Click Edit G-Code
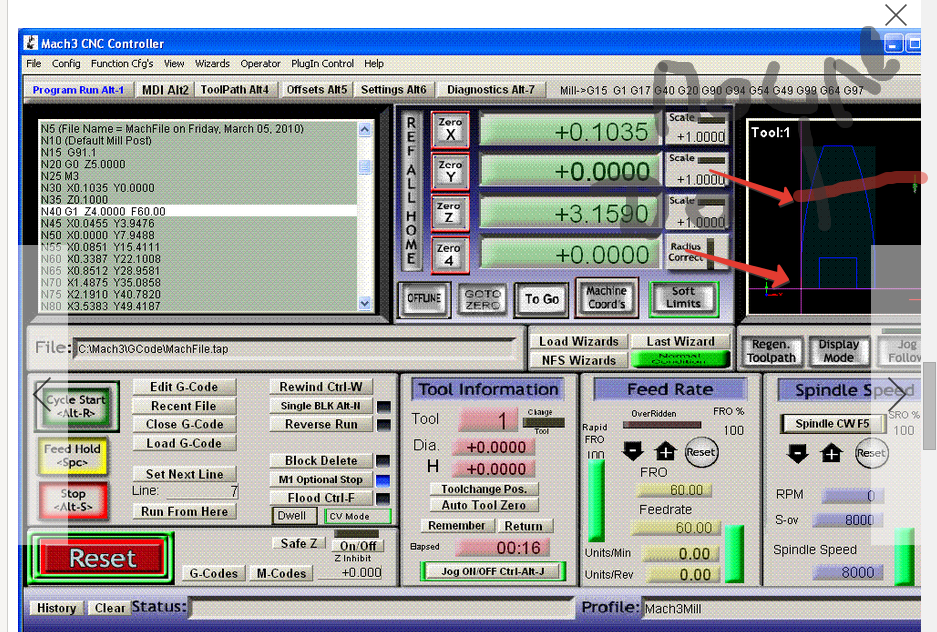This screenshot has width=937, height=632. 184,386
